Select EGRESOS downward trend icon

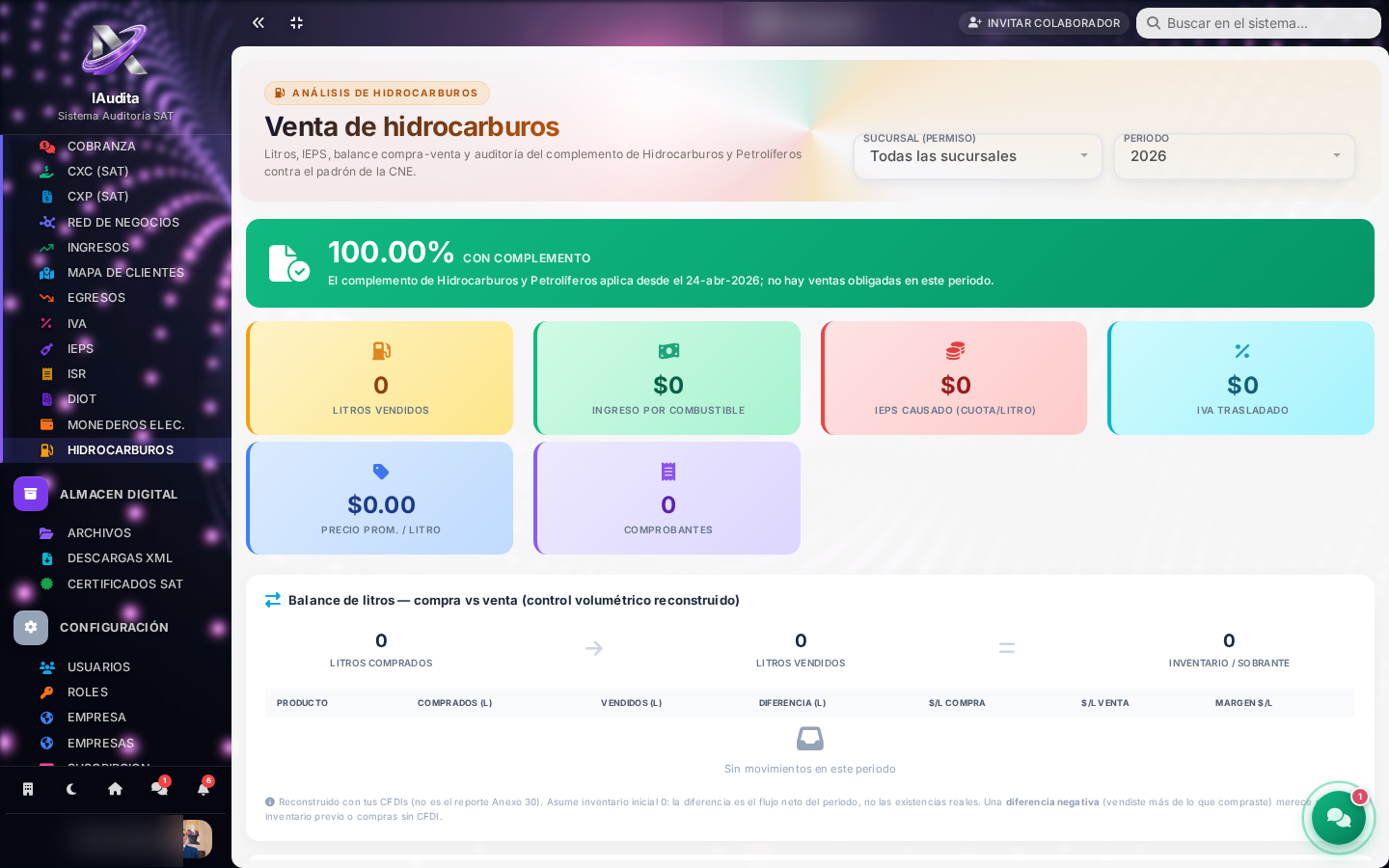click(x=46, y=298)
